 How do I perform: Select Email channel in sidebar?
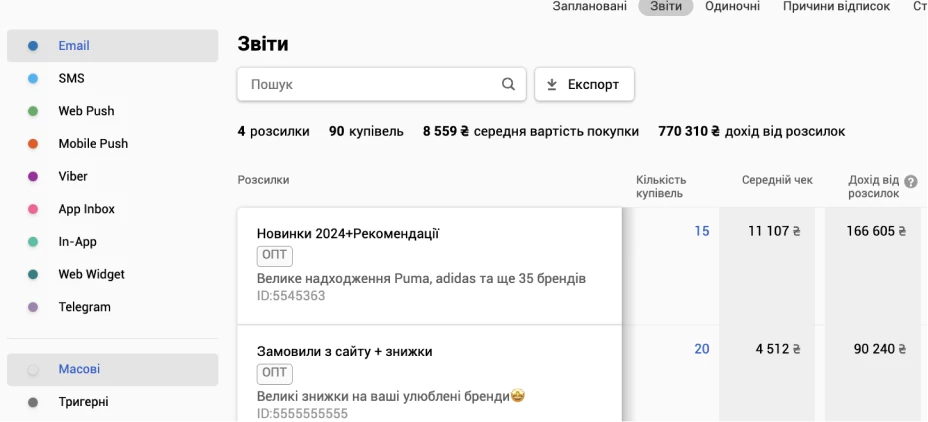click(x=74, y=46)
